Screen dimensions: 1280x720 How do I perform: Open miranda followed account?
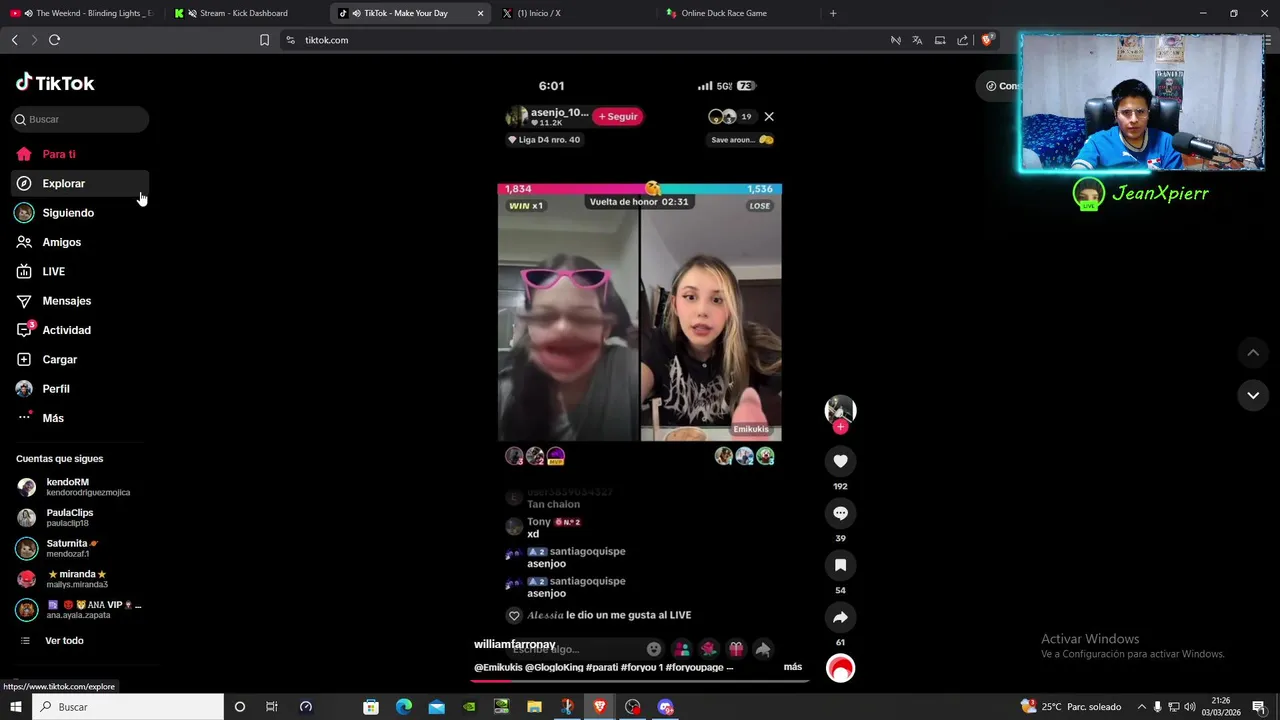[78, 579]
